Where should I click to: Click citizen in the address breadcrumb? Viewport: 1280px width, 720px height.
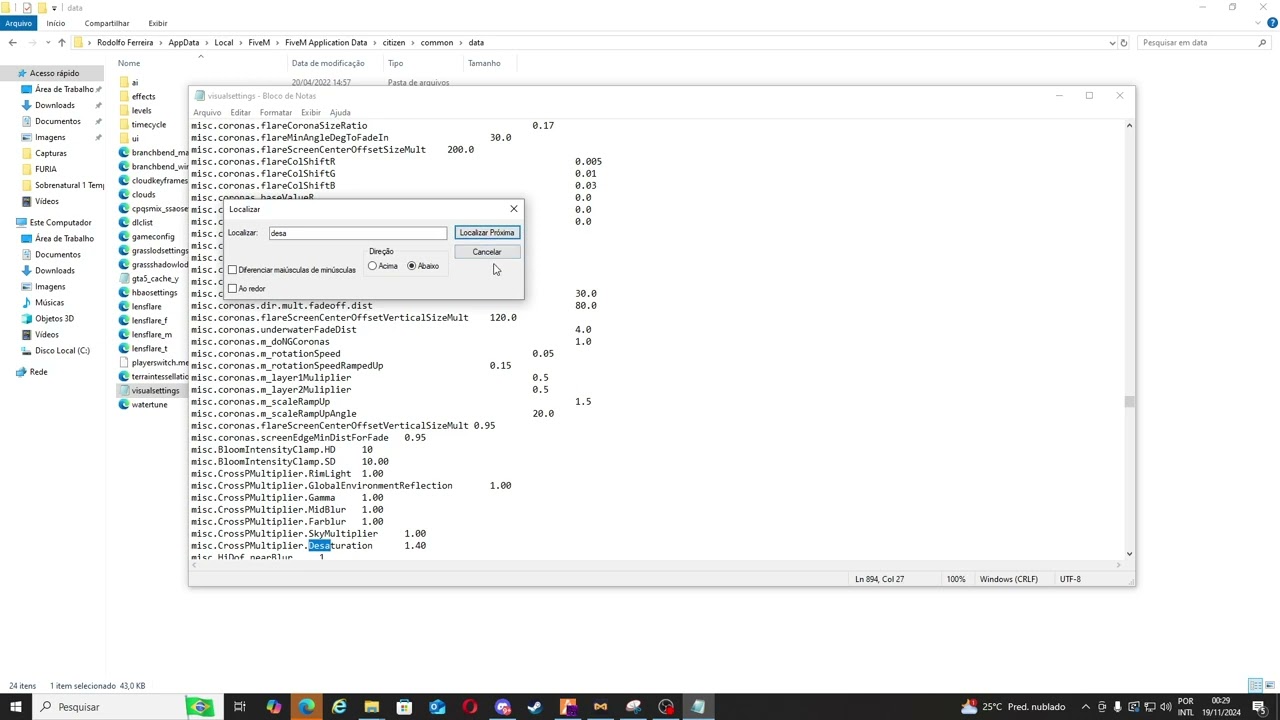394,43
